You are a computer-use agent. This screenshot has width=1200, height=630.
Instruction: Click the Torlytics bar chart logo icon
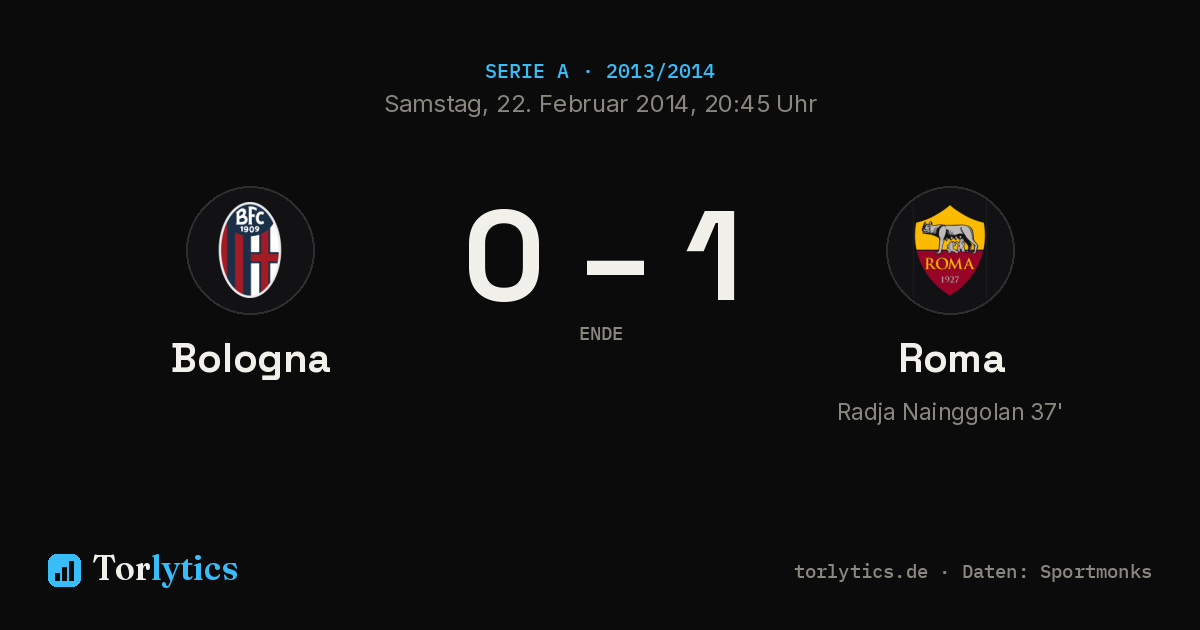64,570
